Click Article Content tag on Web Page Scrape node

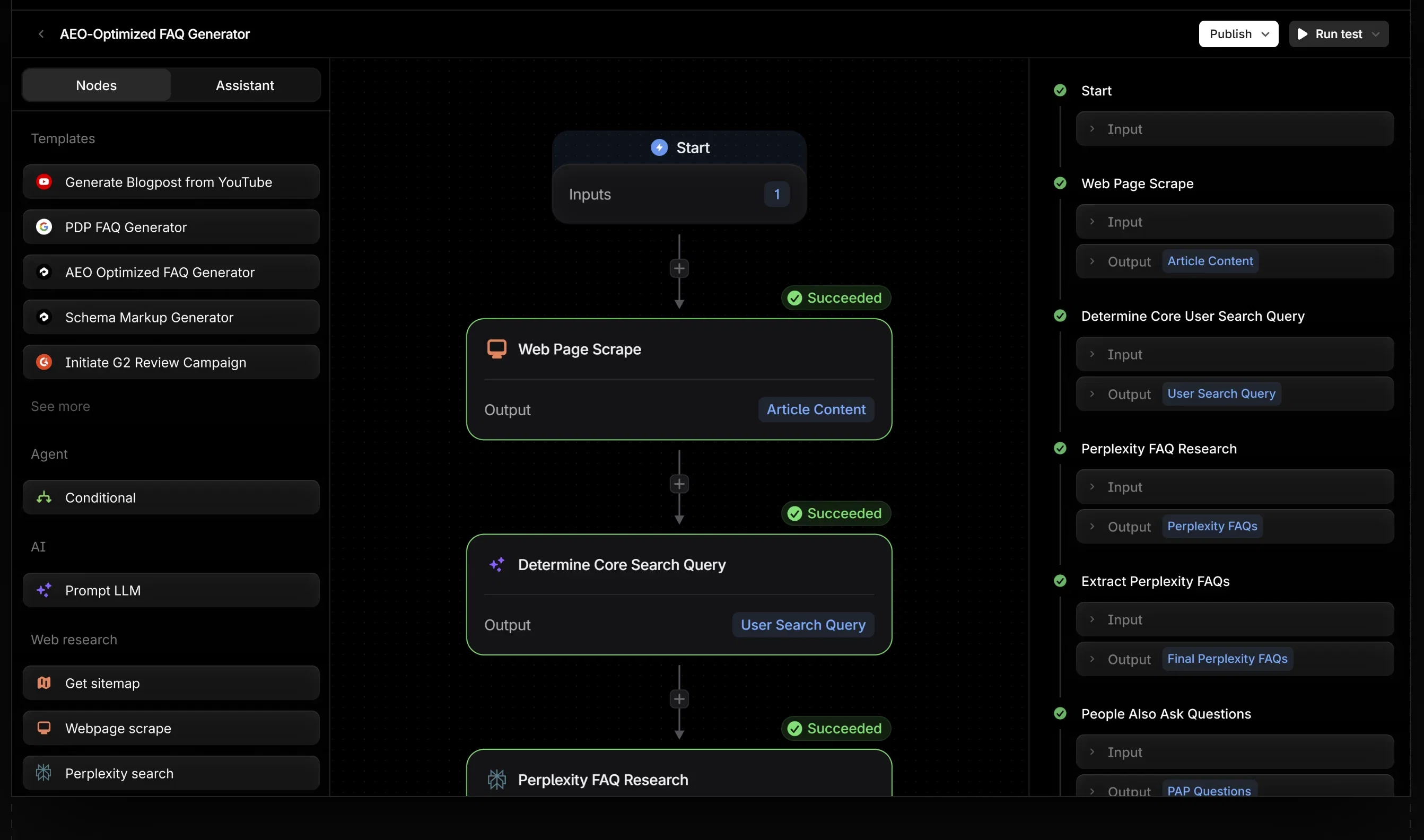[x=816, y=409]
